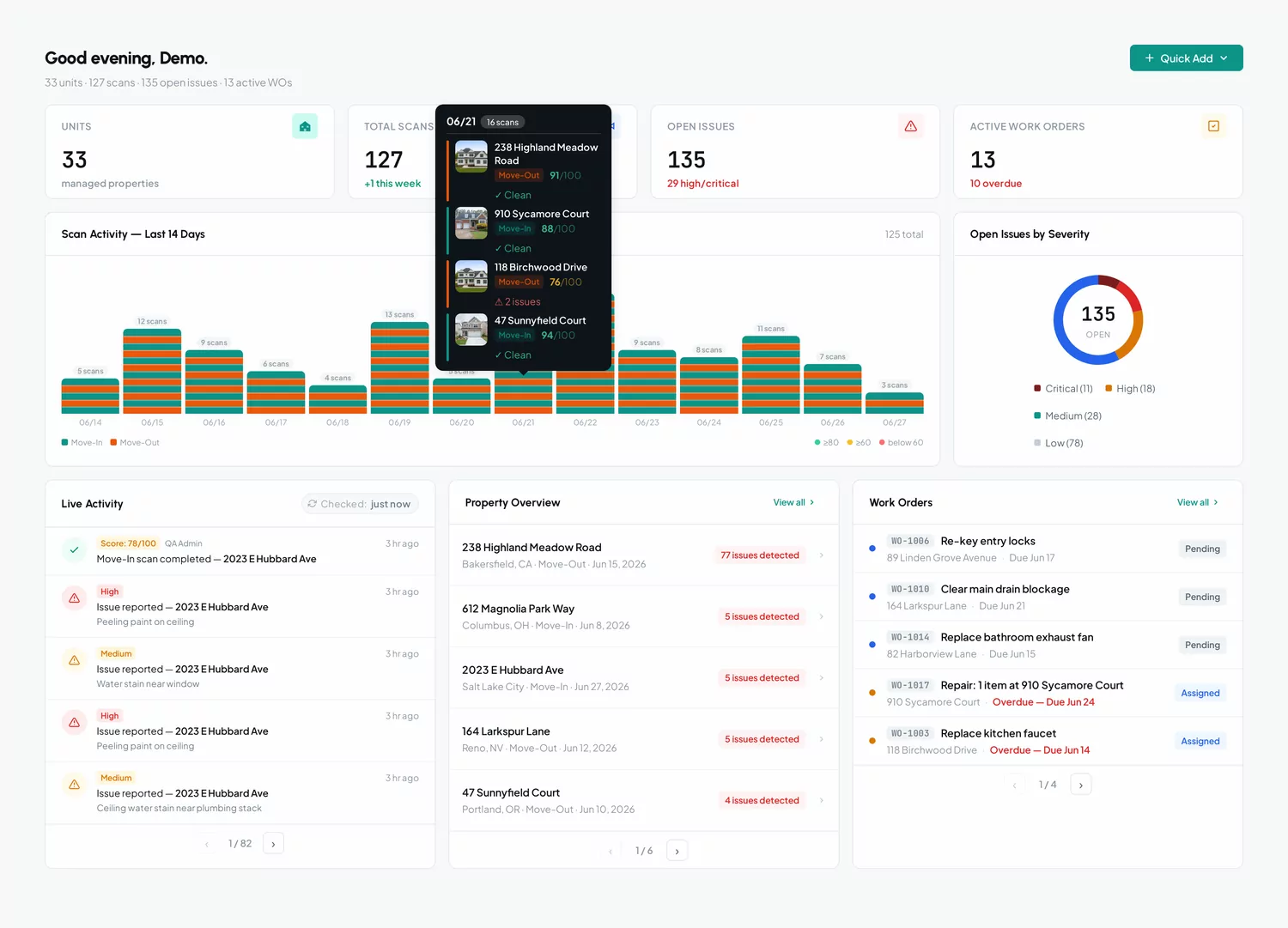1288x928 pixels.
Task: Click Overdue — Due Jun 24 label
Action: click(x=1043, y=702)
